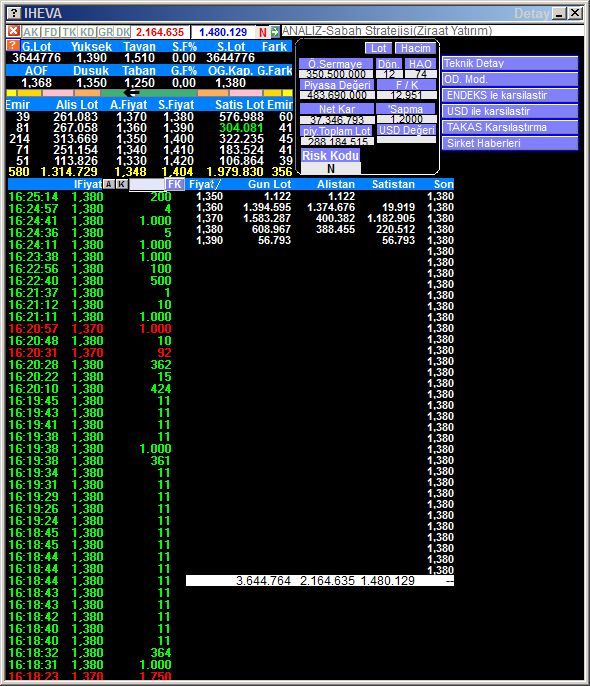Click the small A button beside IFiyat

[108, 184]
